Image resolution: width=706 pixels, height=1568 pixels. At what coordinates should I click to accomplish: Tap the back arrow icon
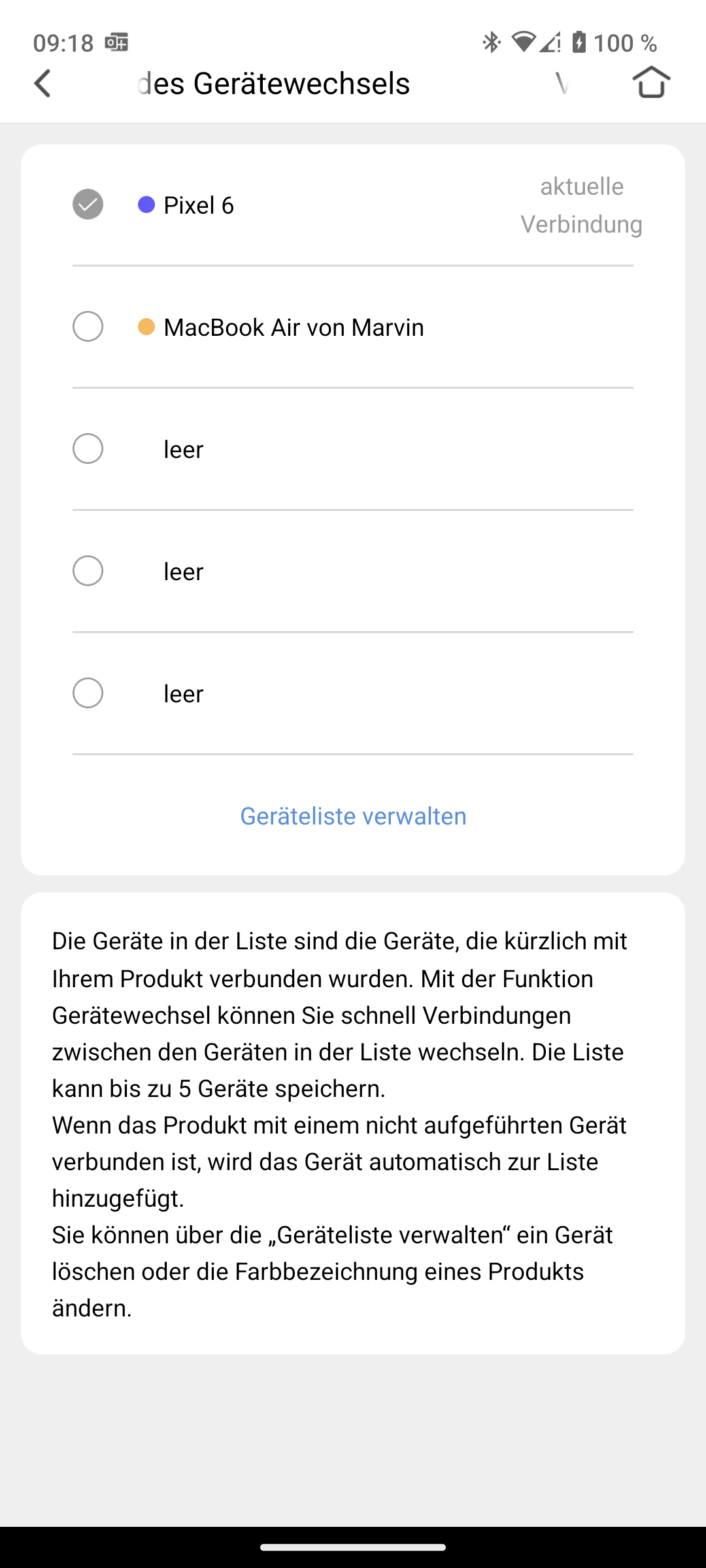click(x=43, y=84)
